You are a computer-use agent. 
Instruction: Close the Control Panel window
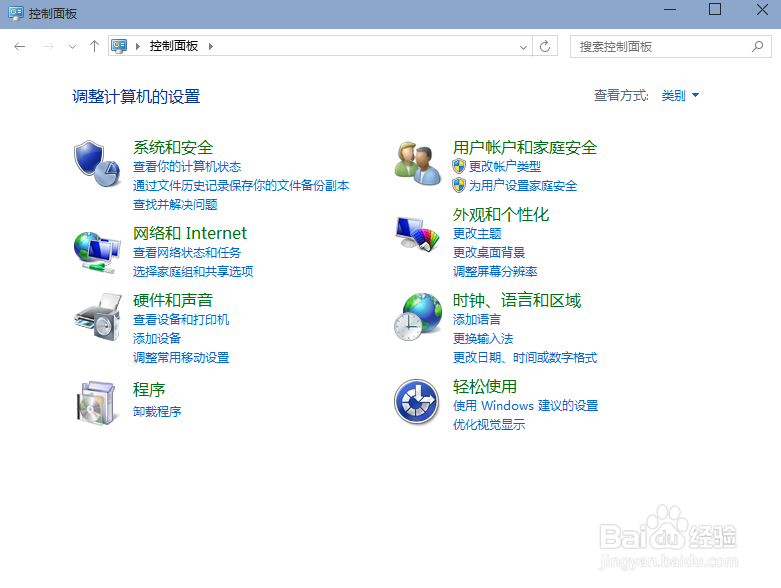click(762, 9)
